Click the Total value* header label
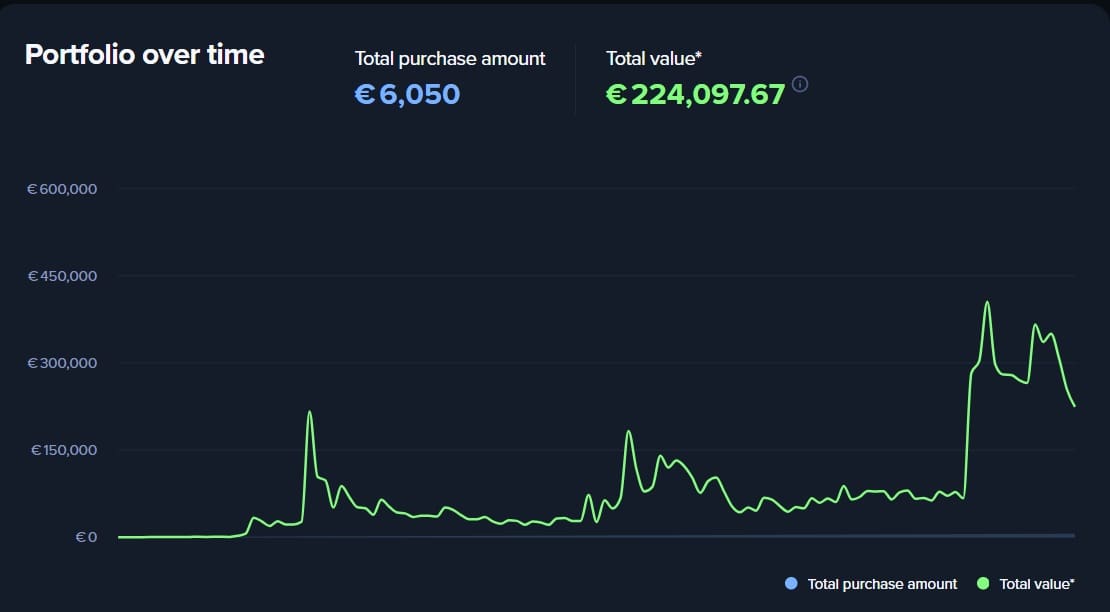The image size is (1110, 612). pos(654,59)
